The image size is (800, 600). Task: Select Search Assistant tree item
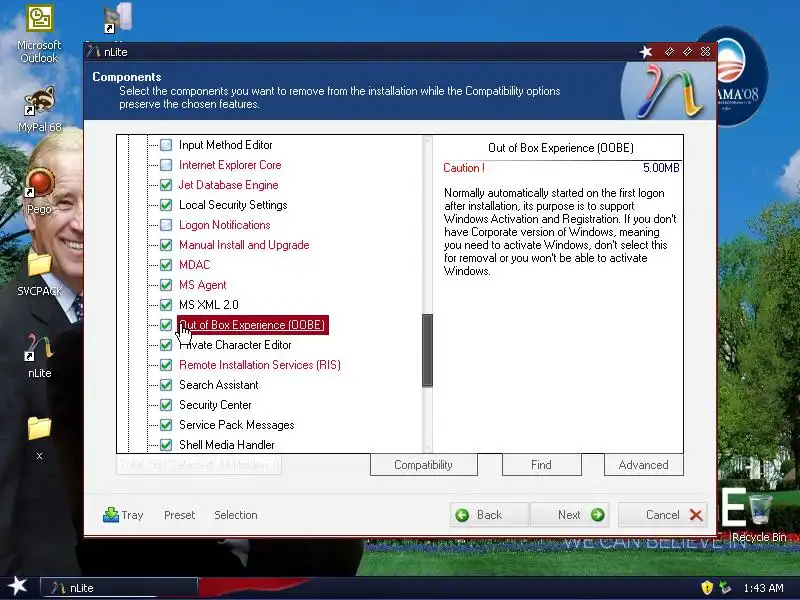pyautogui.click(x=218, y=385)
